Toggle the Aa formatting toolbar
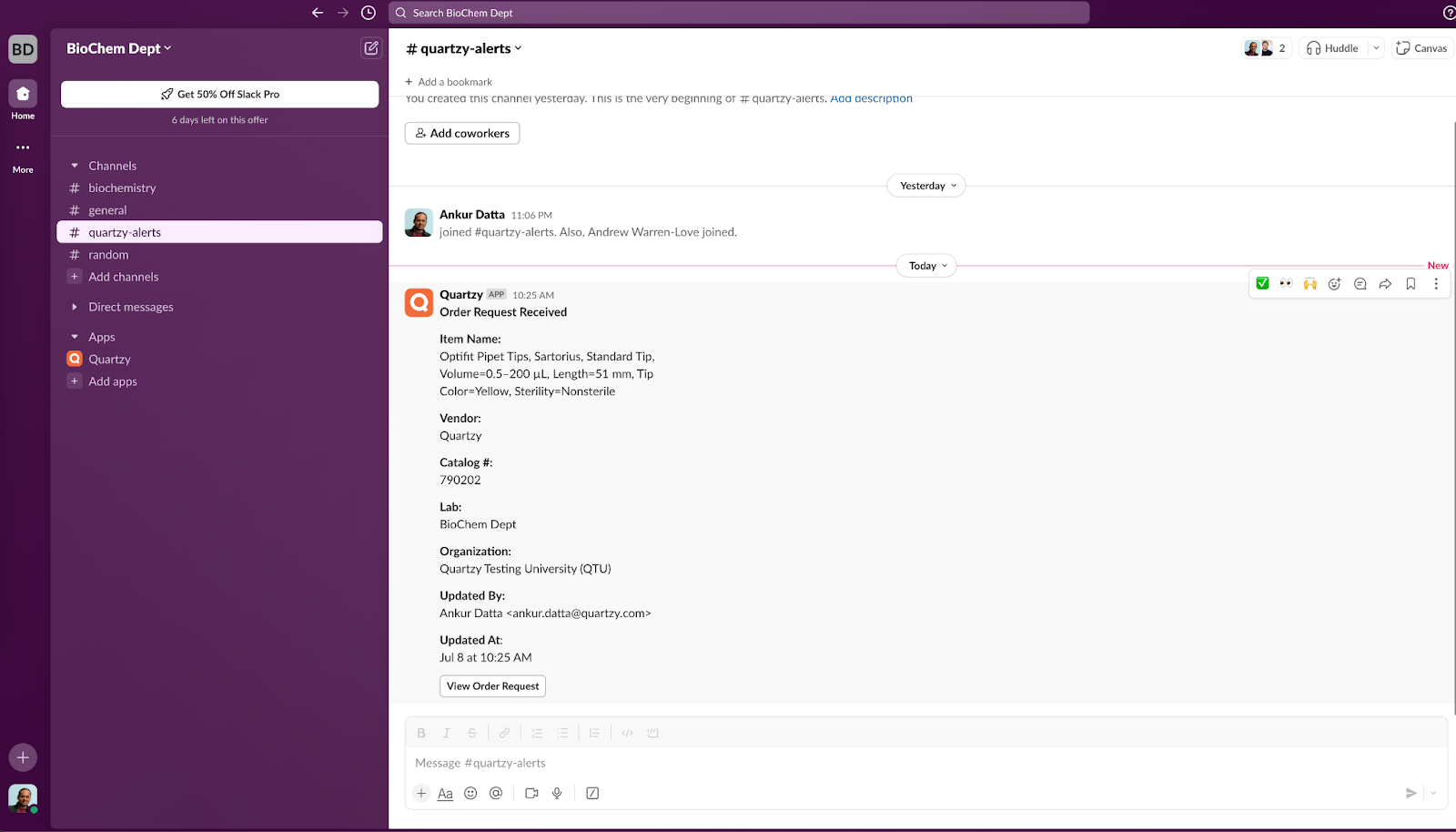The height and width of the screenshot is (832, 1456). click(x=445, y=793)
